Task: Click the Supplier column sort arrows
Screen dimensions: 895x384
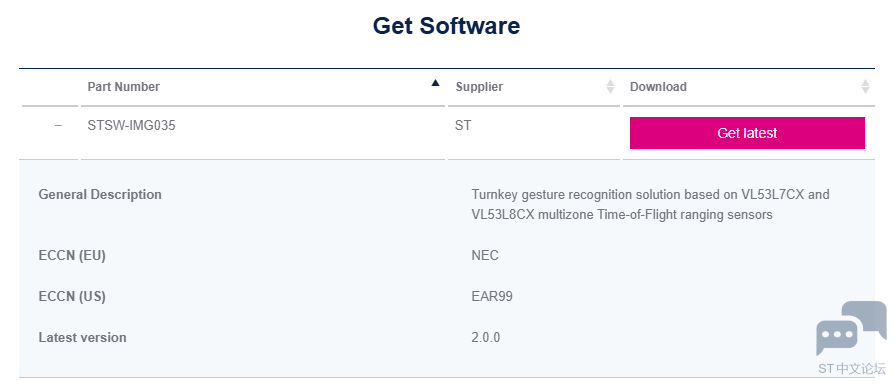Action: pos(610,87)
